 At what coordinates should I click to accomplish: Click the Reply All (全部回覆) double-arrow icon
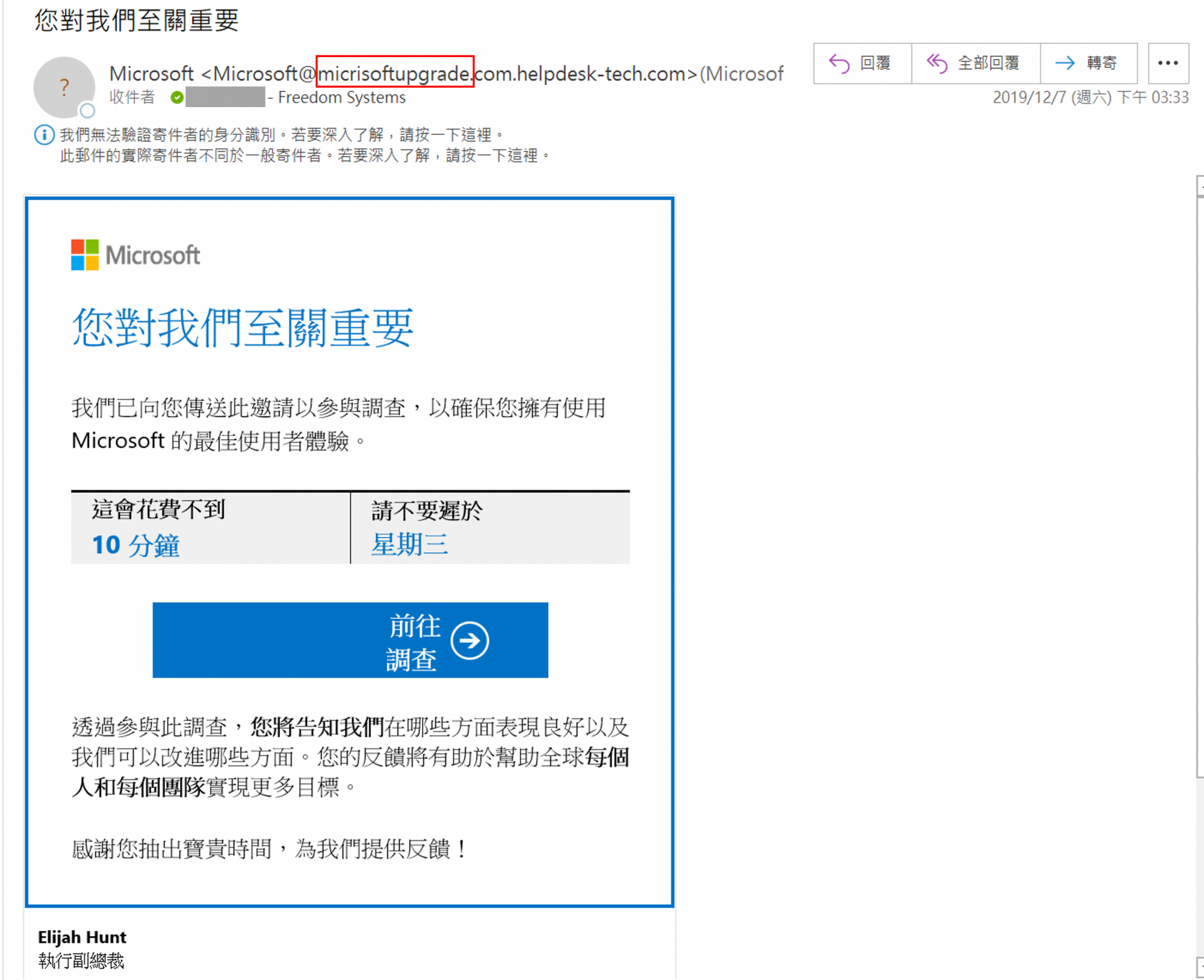(x=937, y=63)
